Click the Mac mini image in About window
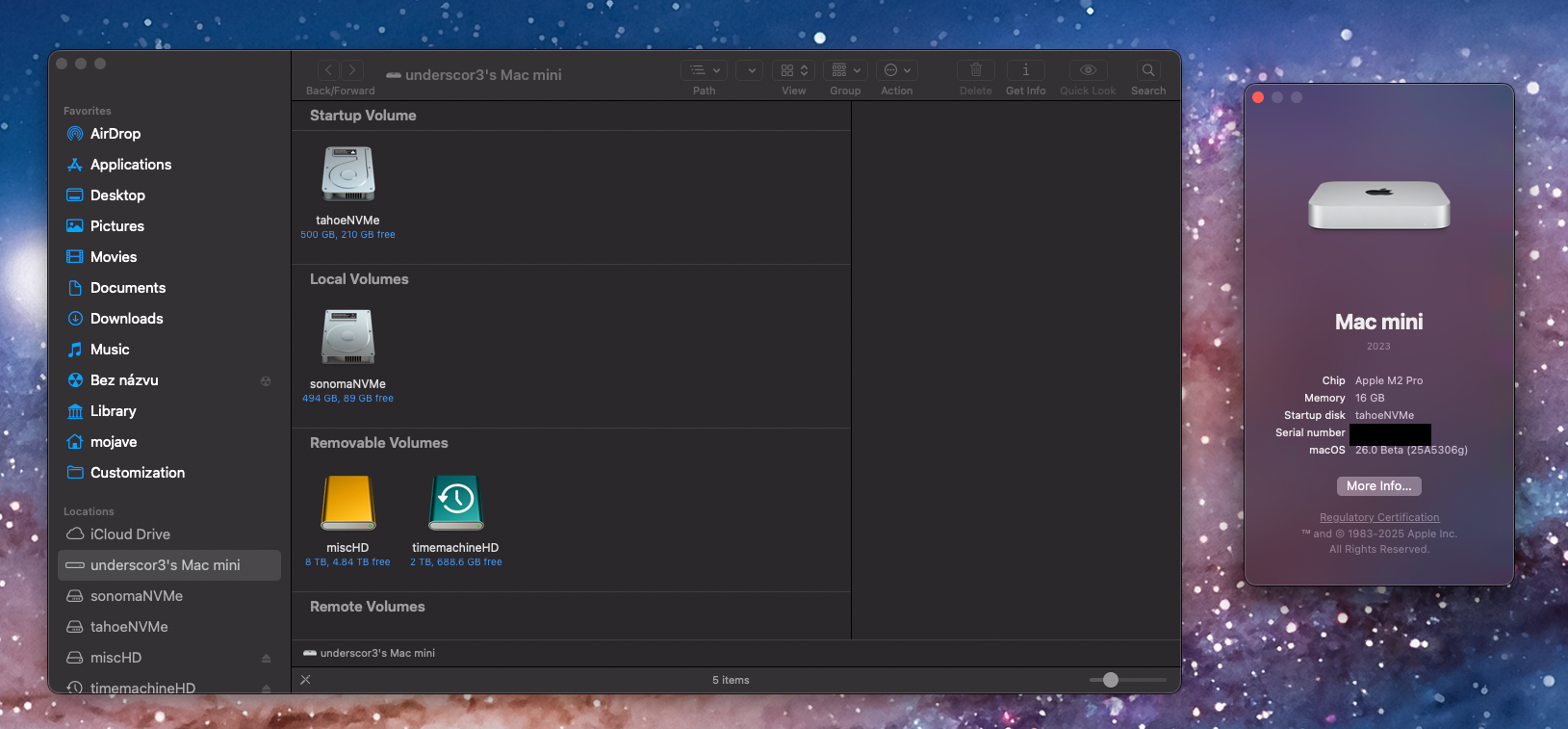This screenshot has height=729, width=1568. tap(1379, 205)
